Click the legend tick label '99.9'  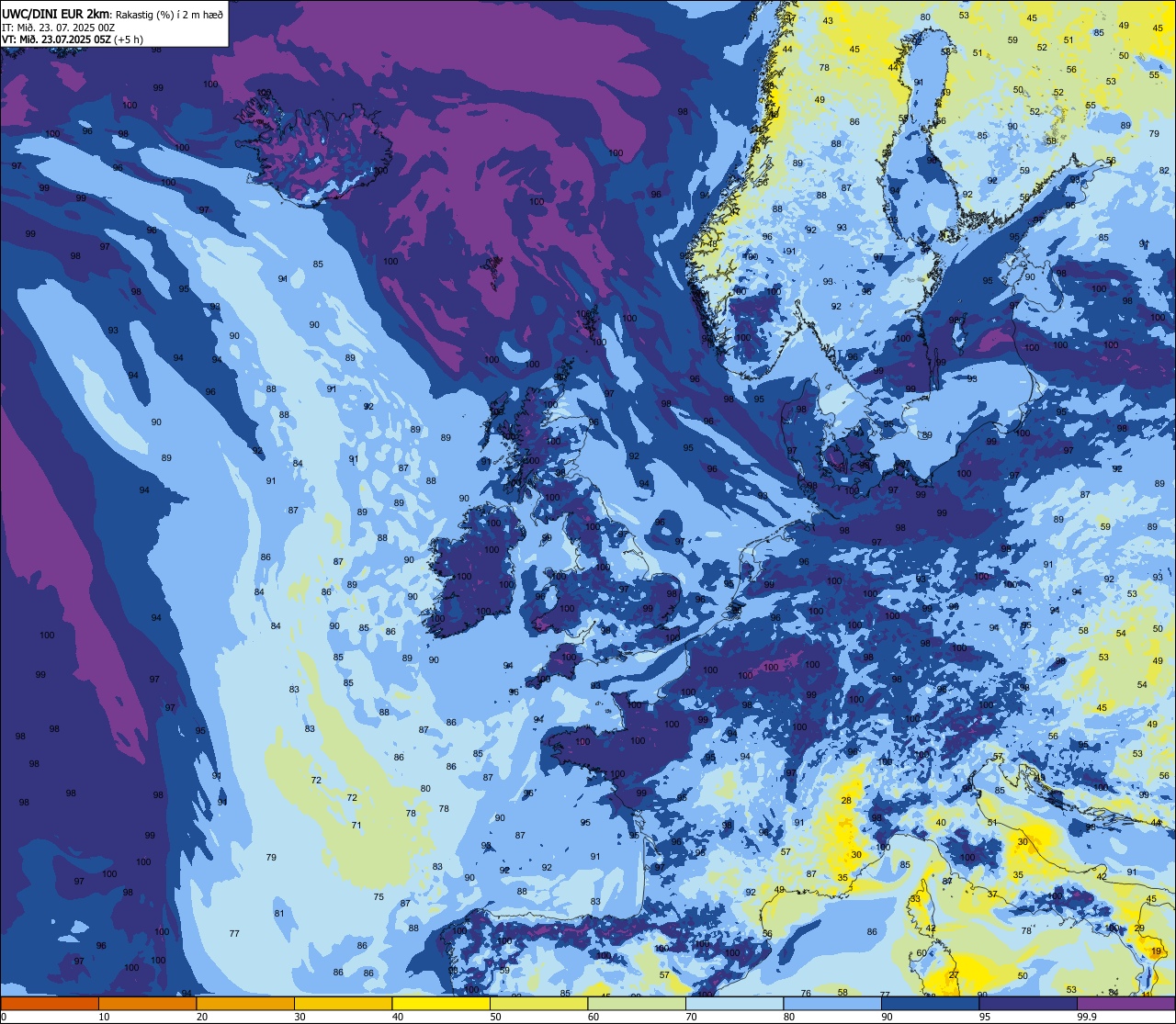tap(1087, 1017)
